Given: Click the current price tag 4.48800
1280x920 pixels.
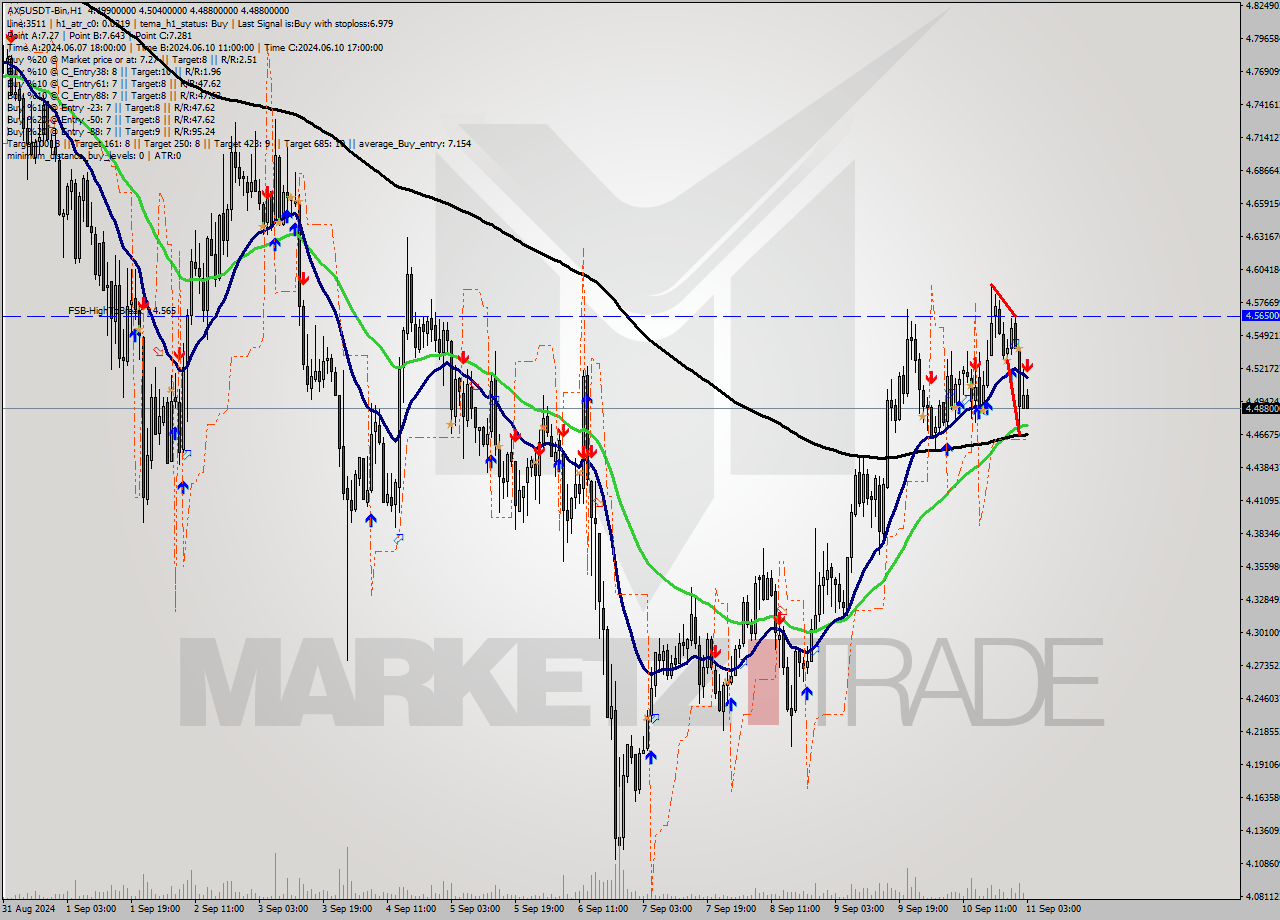Looking at the screenshot, I should (1260, 408).
